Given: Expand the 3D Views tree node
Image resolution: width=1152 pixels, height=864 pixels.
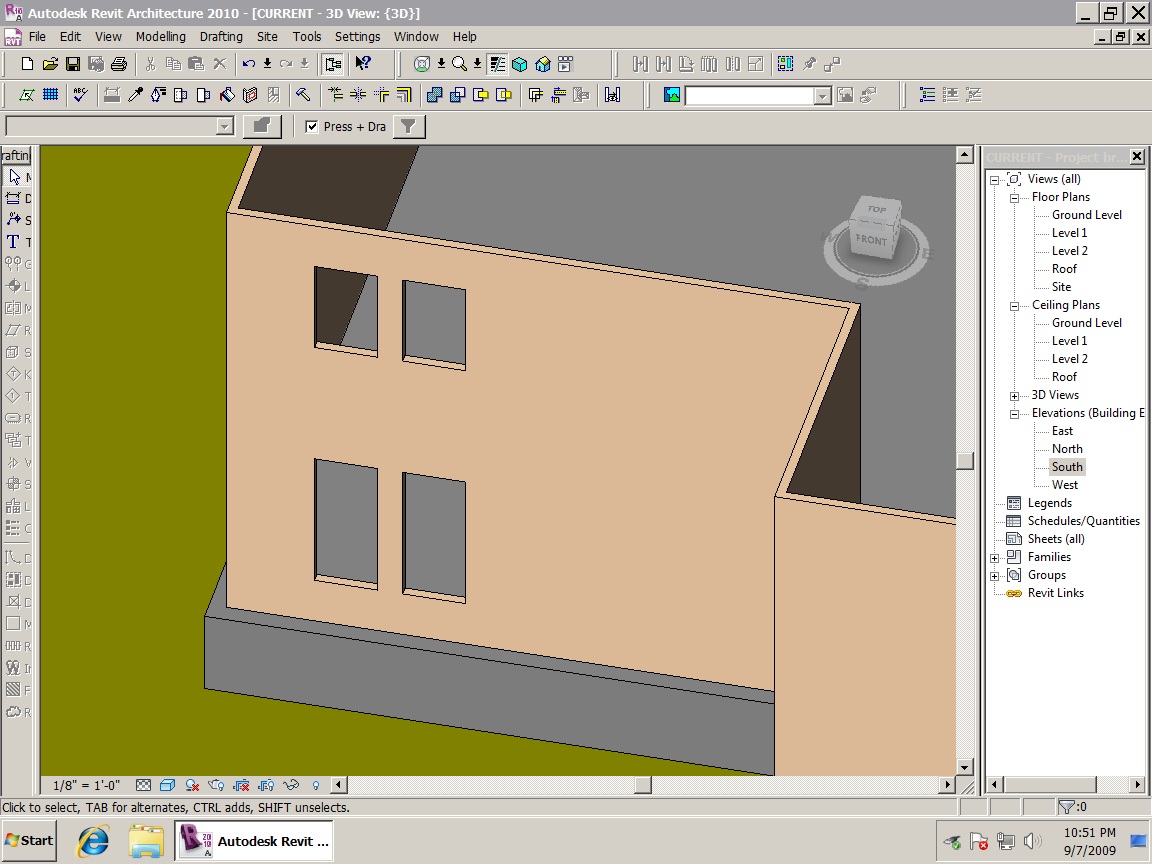Looking at the screenshot, I should tap(1014, 395).
